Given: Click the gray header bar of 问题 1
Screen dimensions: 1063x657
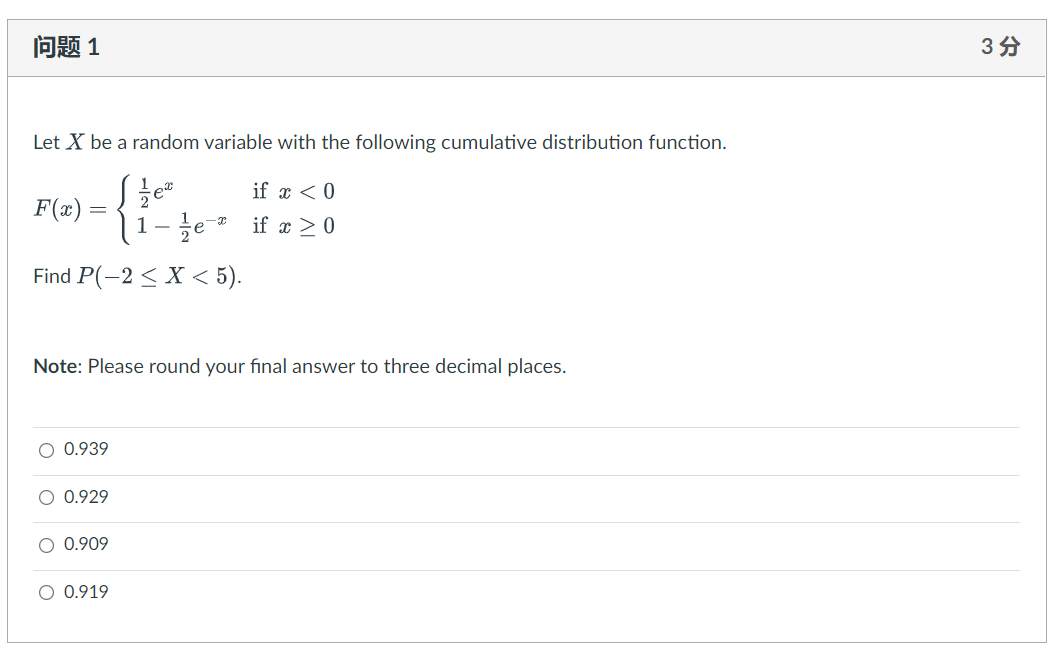Looking at the screenshot, I should tap(500, 46).
